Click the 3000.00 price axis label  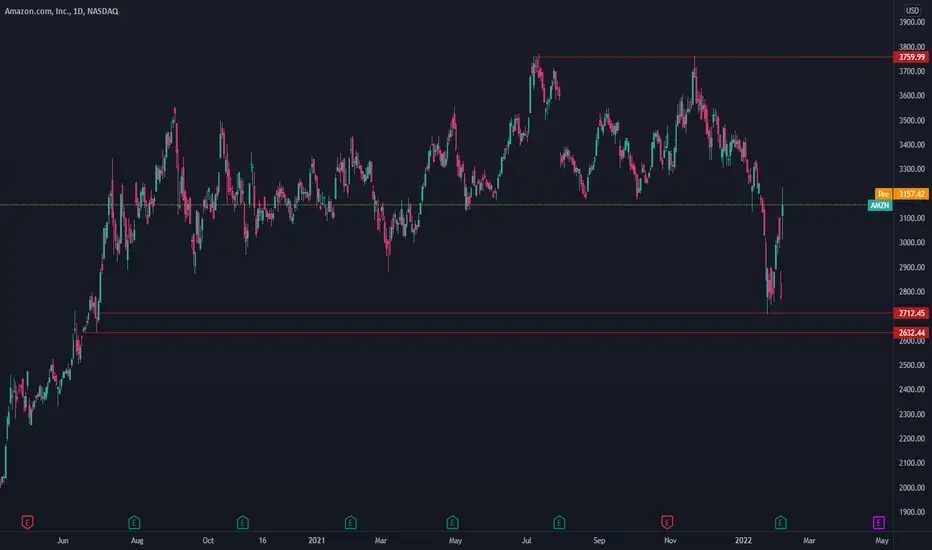pos(912,243)
